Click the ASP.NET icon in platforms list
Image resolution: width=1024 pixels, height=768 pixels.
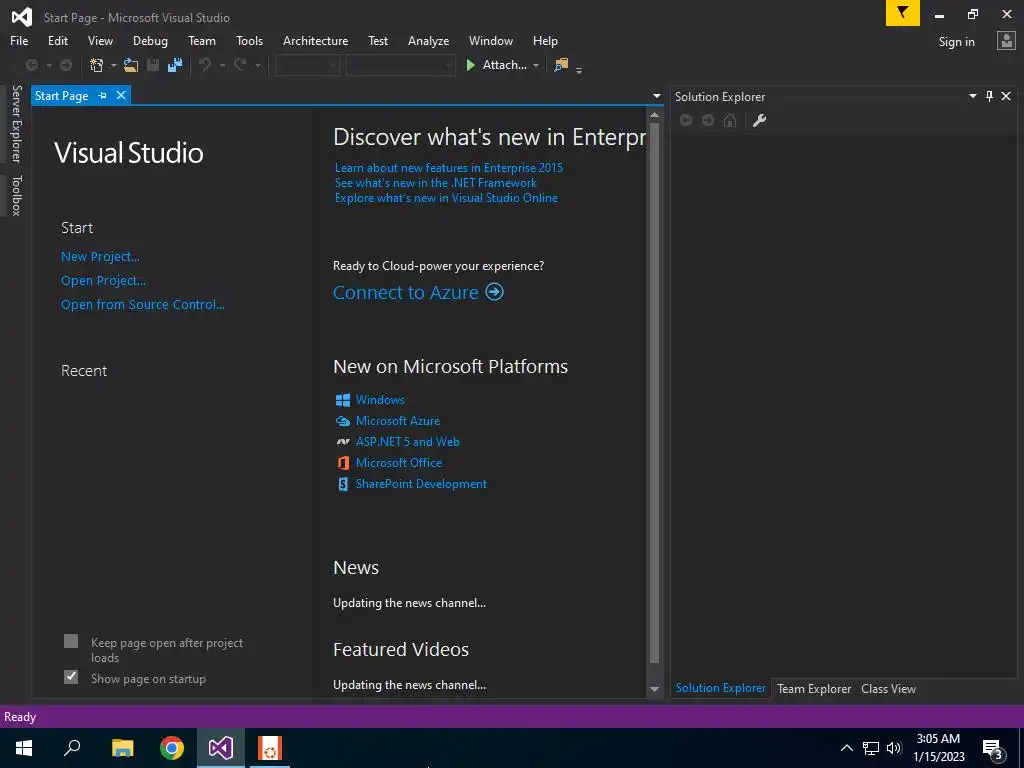343,441
